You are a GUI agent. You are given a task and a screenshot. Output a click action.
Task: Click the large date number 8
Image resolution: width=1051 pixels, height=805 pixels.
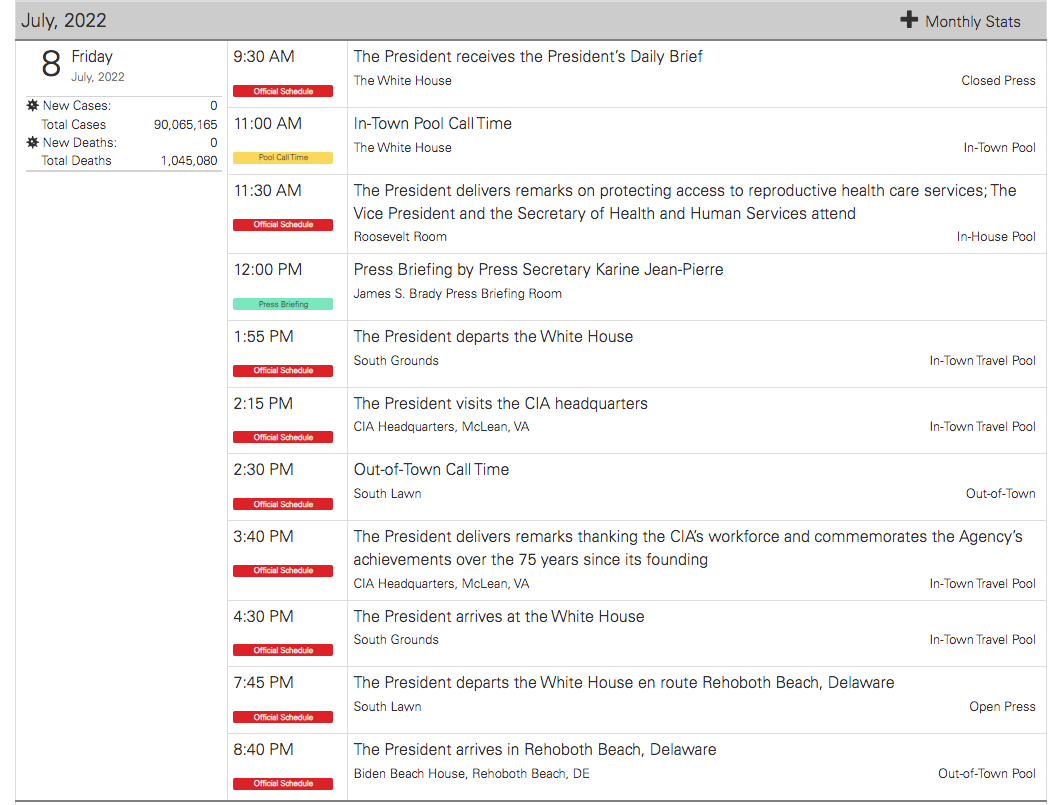(51, 64)
